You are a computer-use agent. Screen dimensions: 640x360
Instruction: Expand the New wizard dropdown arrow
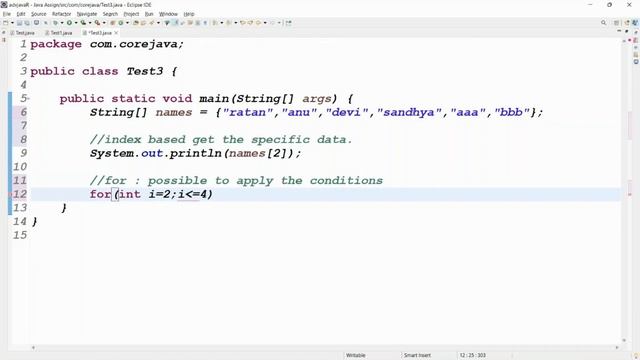click(12, 23)
